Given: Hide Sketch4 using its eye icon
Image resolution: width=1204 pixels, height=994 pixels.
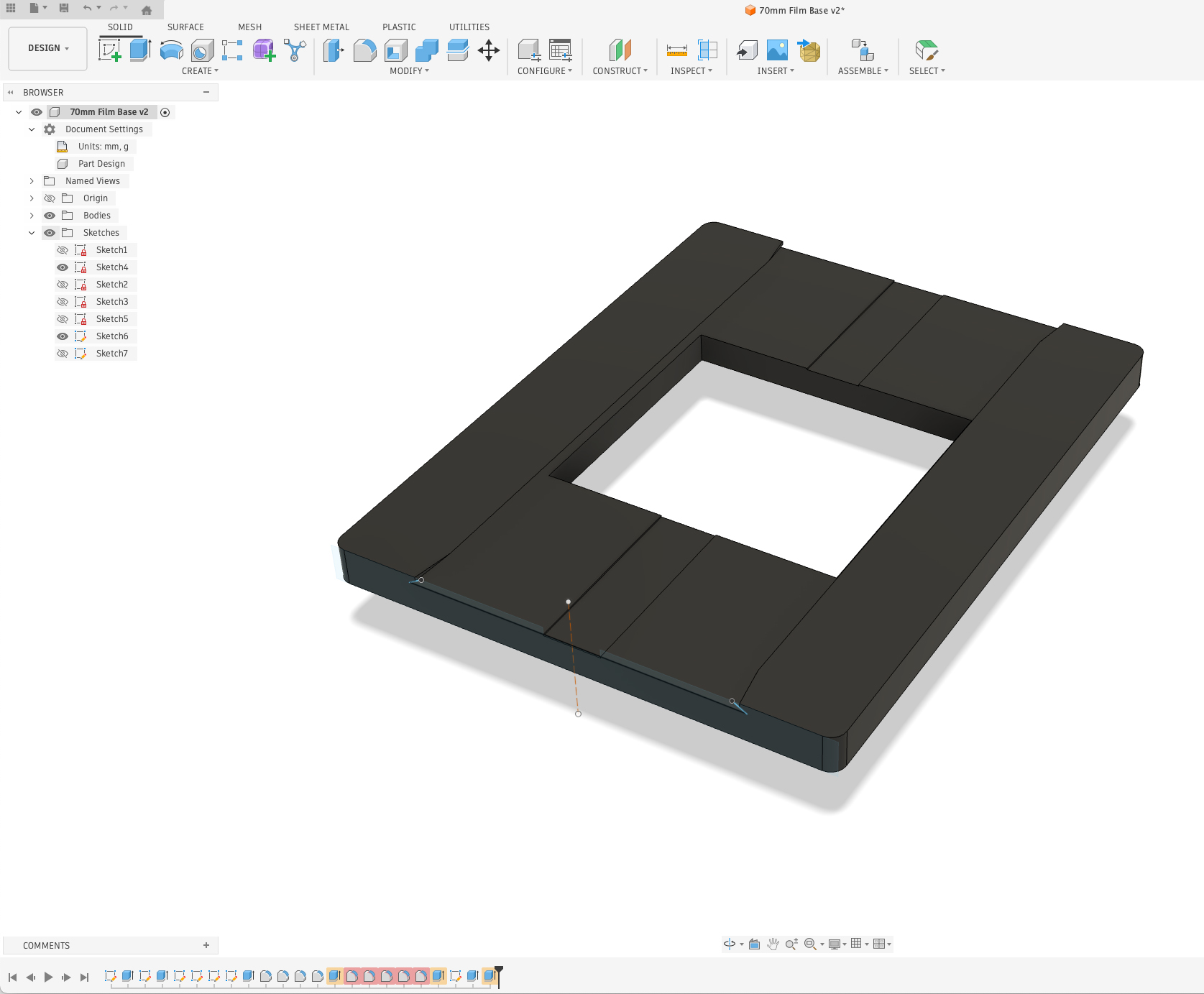Looking at the screenshot, I should pos(63,267).
